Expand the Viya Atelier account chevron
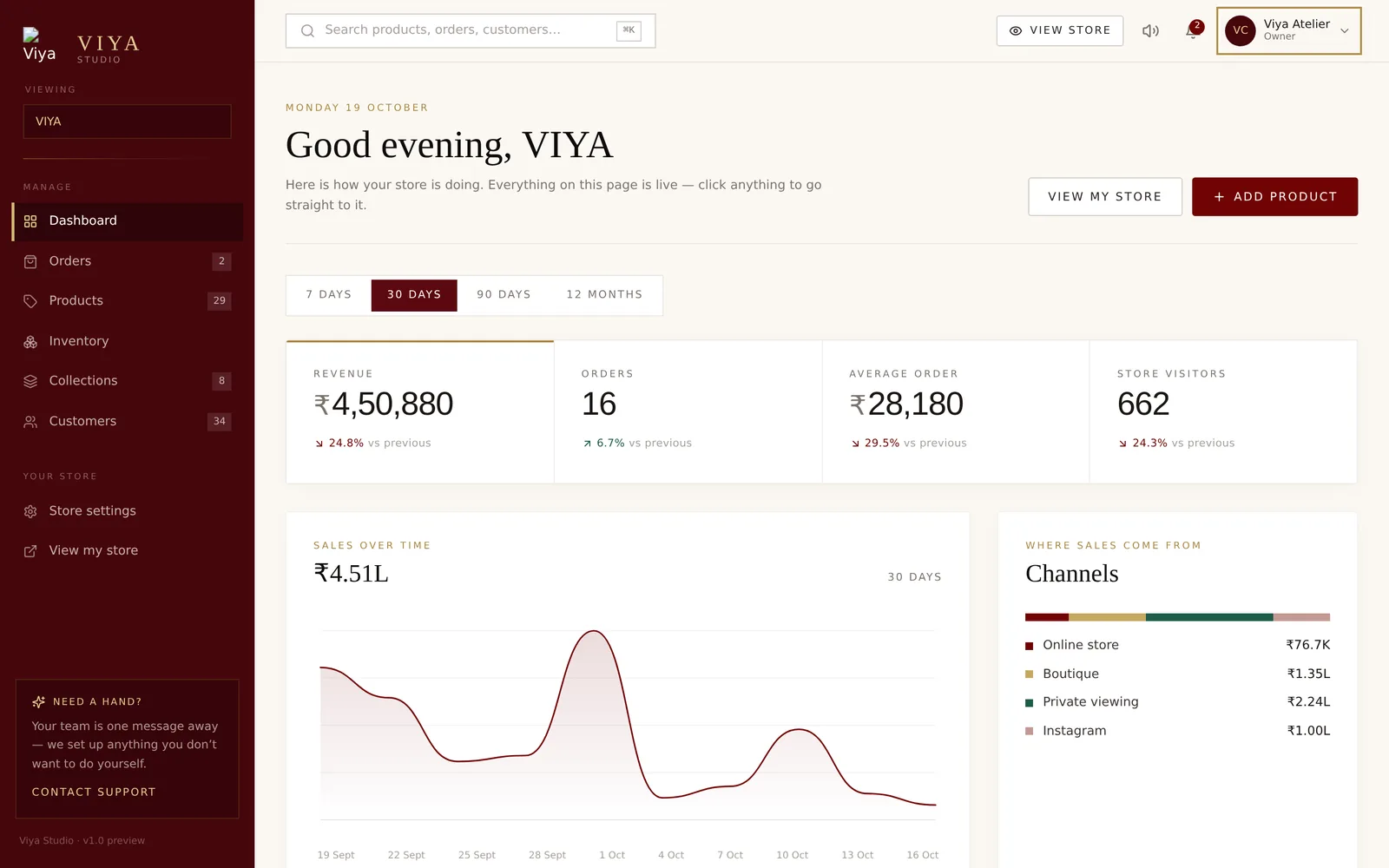The width and height of the screenshot is (1389, 868). tap(1345, 31)
